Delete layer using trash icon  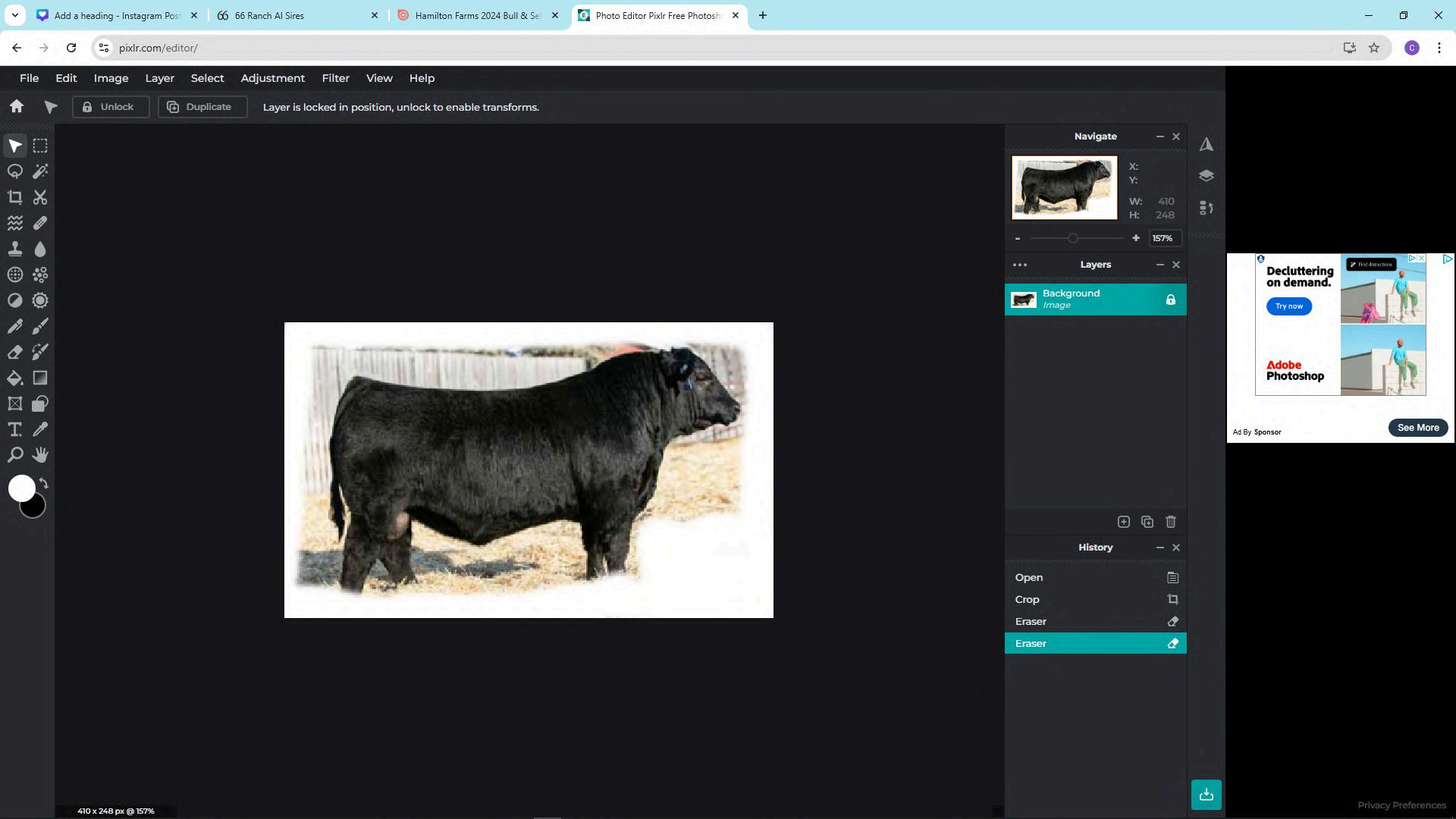pyautogui.click(x=1171, y=522)
